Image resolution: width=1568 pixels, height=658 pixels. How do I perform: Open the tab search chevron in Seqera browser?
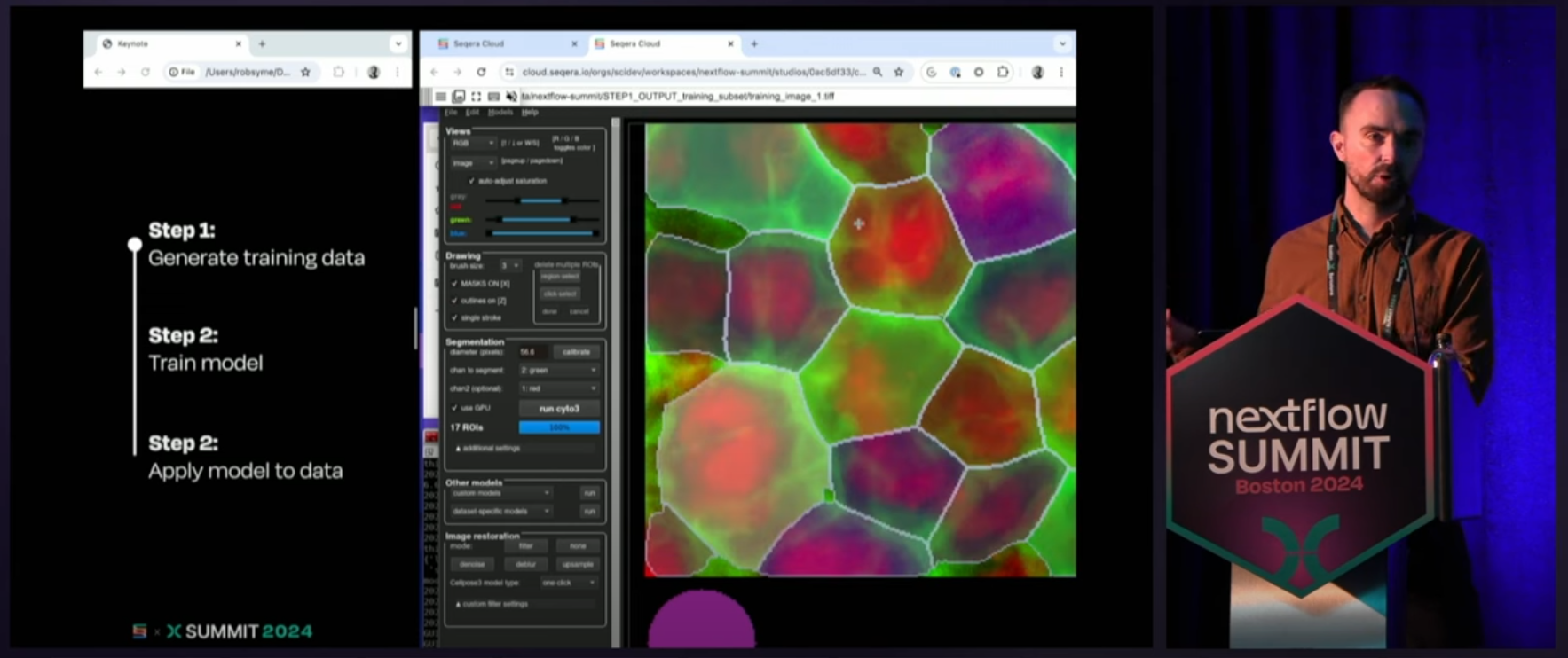coord(1062,43)
